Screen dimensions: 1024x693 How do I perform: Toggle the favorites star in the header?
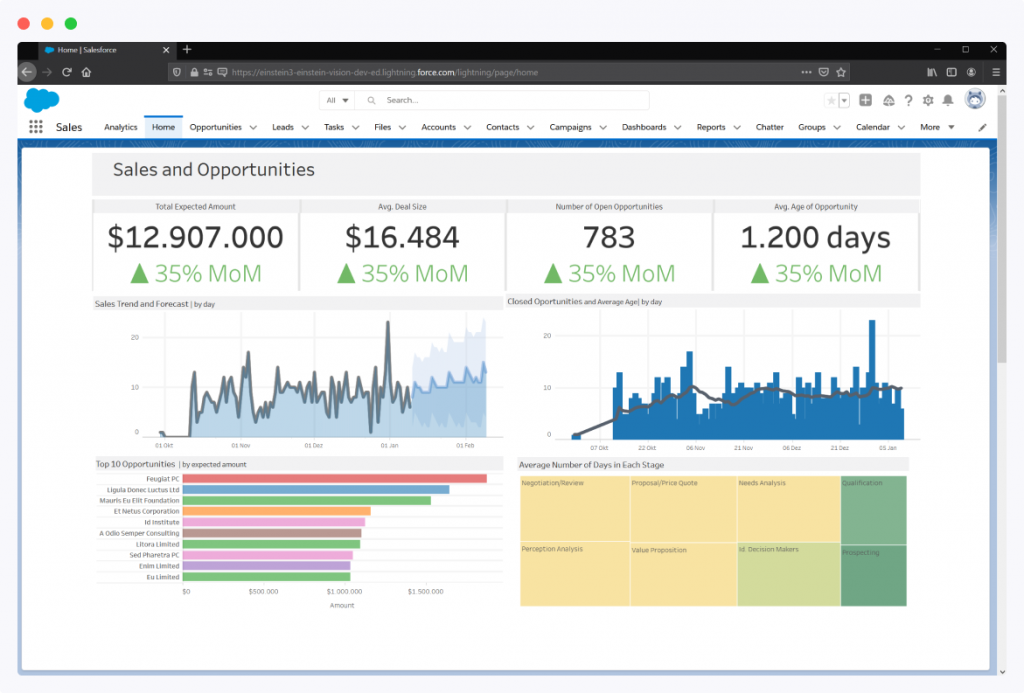[x=831, y=100]
